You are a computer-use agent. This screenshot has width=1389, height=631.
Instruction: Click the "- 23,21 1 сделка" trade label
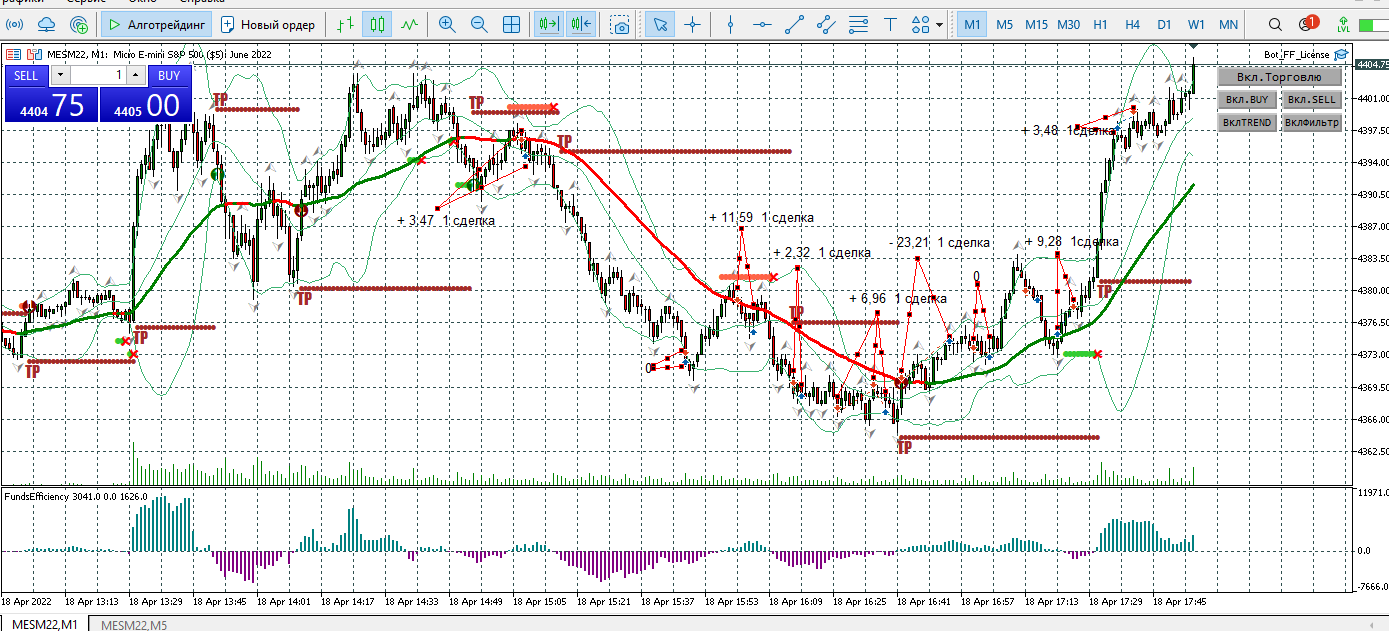click(x=940, y=242)
